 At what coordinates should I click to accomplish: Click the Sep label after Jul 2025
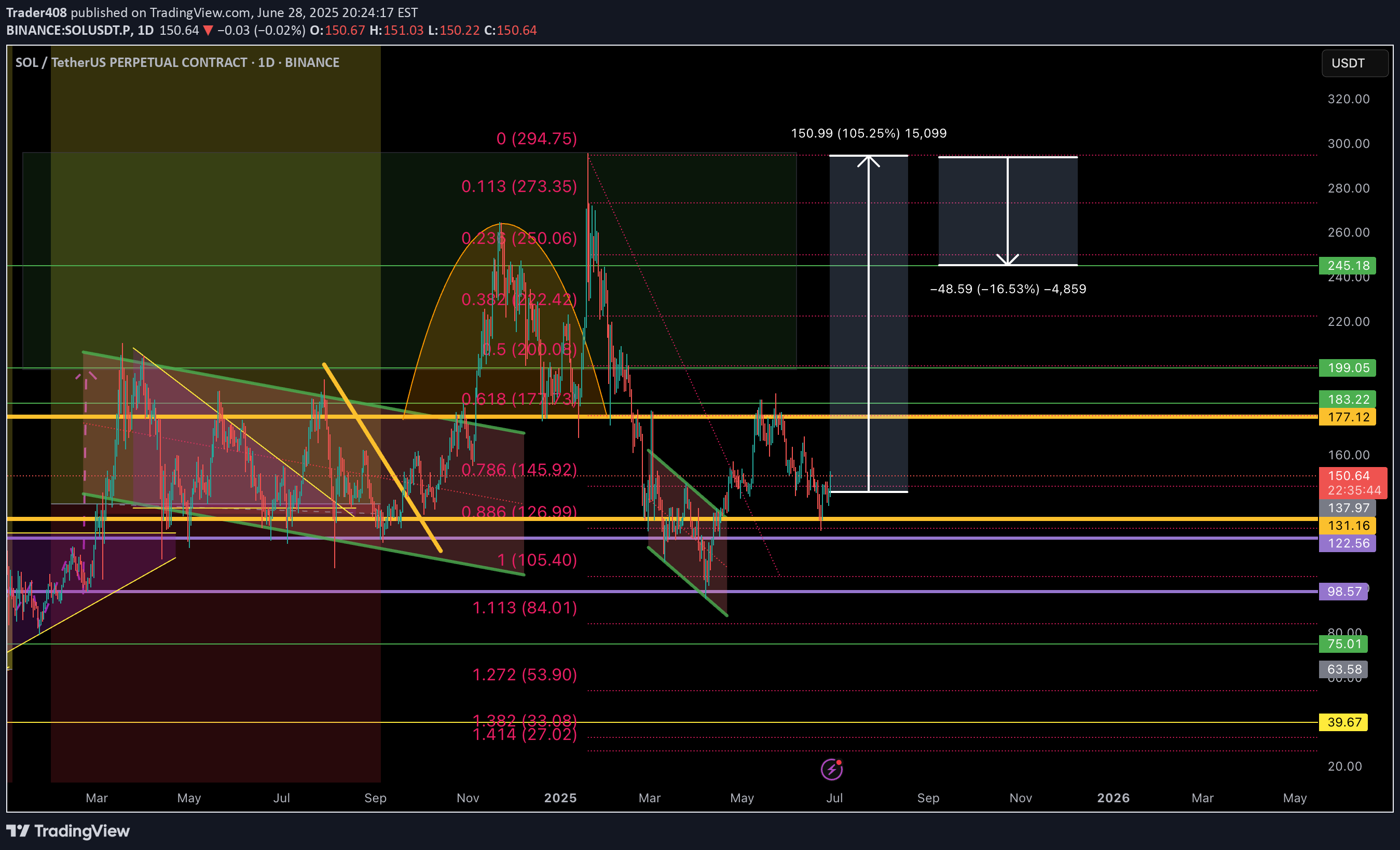[928, 798]
